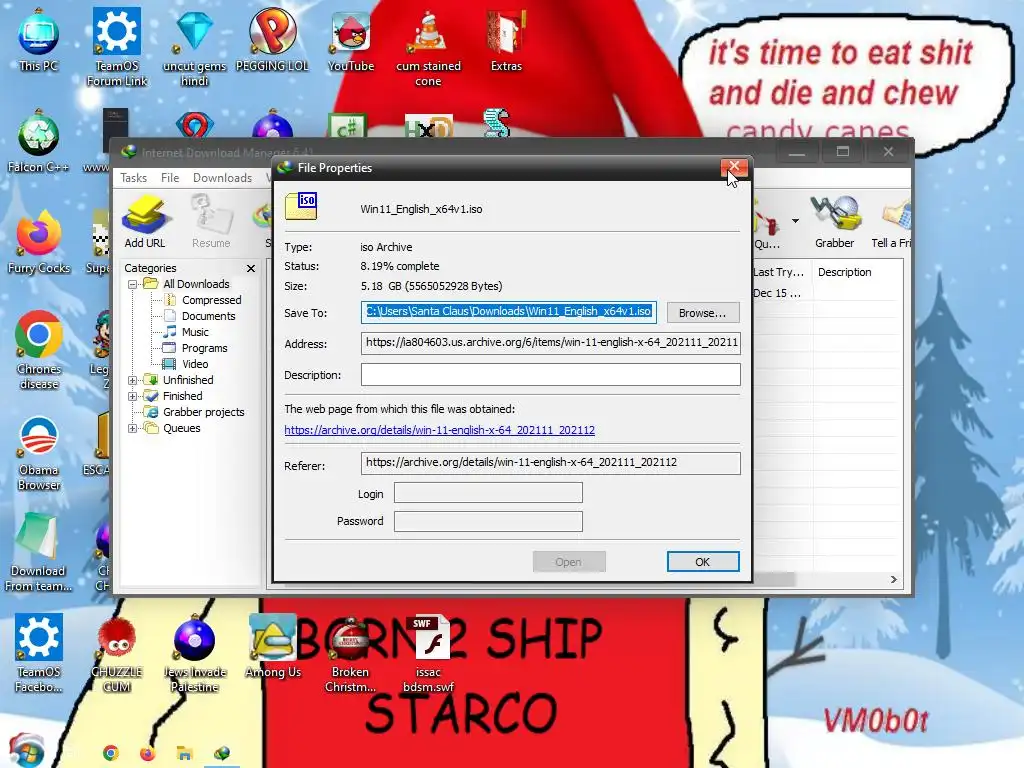Collapse the All Downloads tree node
This screenshot has height=768, width=1024.
(133, 284)
